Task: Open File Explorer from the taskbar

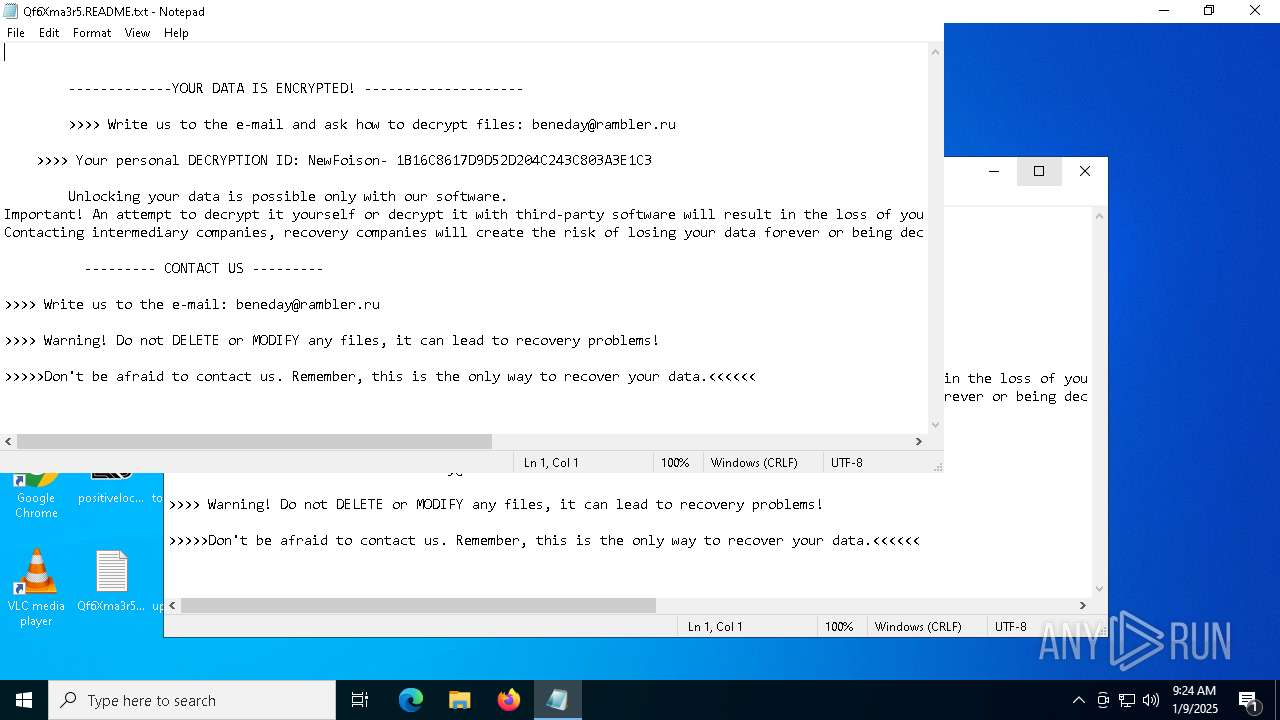Action: point(459,700)
